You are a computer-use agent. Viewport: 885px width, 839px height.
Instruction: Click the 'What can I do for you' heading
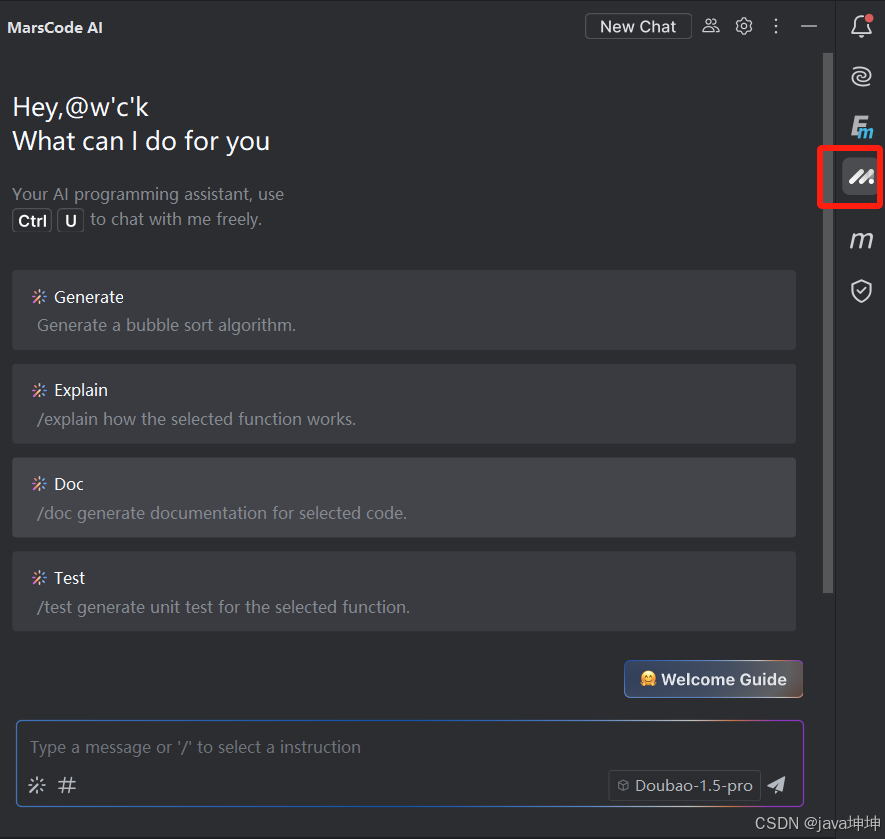pyautogui.click(x=141, y=141)
